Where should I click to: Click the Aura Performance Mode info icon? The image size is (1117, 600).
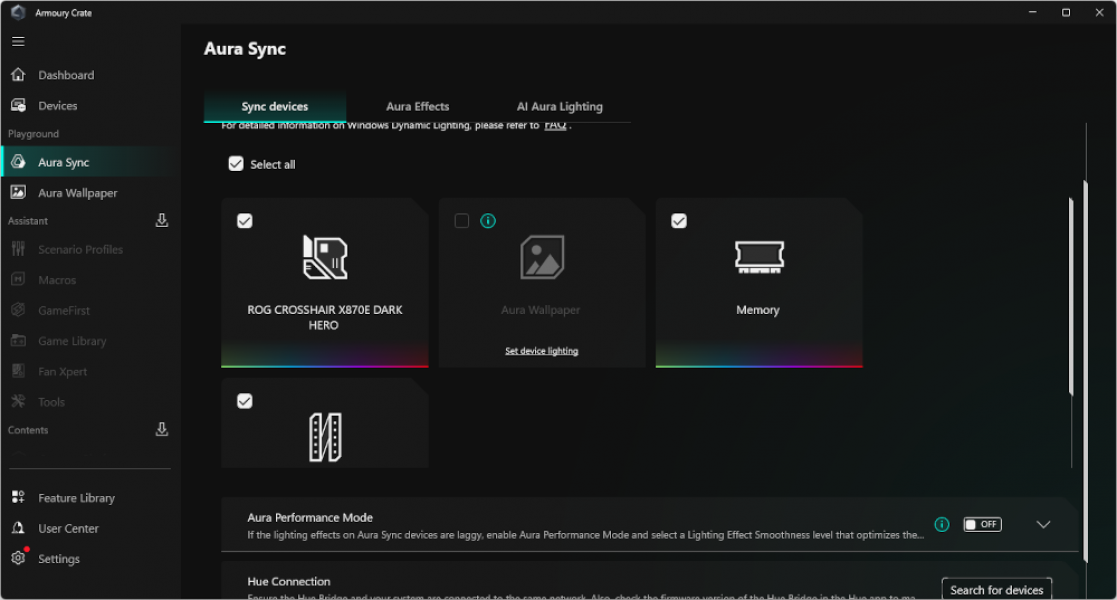[x=942, y=524]
